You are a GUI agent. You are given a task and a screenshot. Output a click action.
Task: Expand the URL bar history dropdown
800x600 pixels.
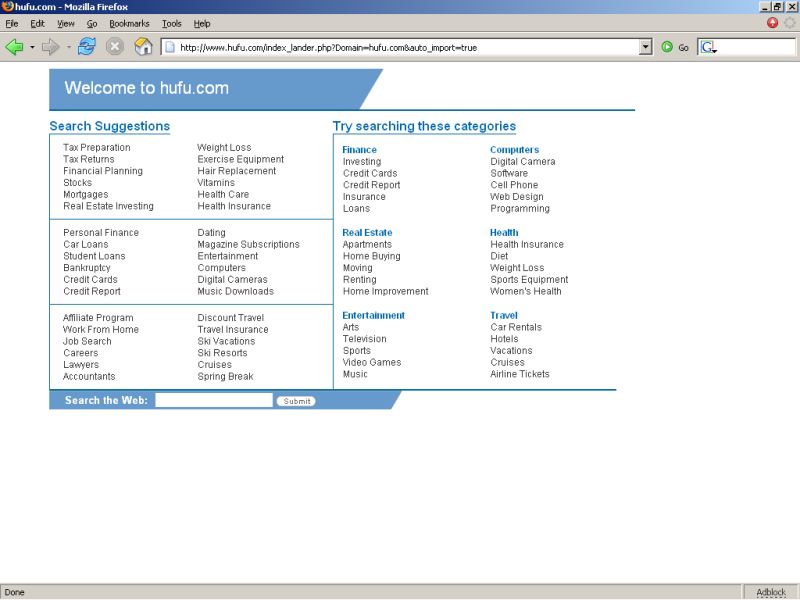coord(645,47)
